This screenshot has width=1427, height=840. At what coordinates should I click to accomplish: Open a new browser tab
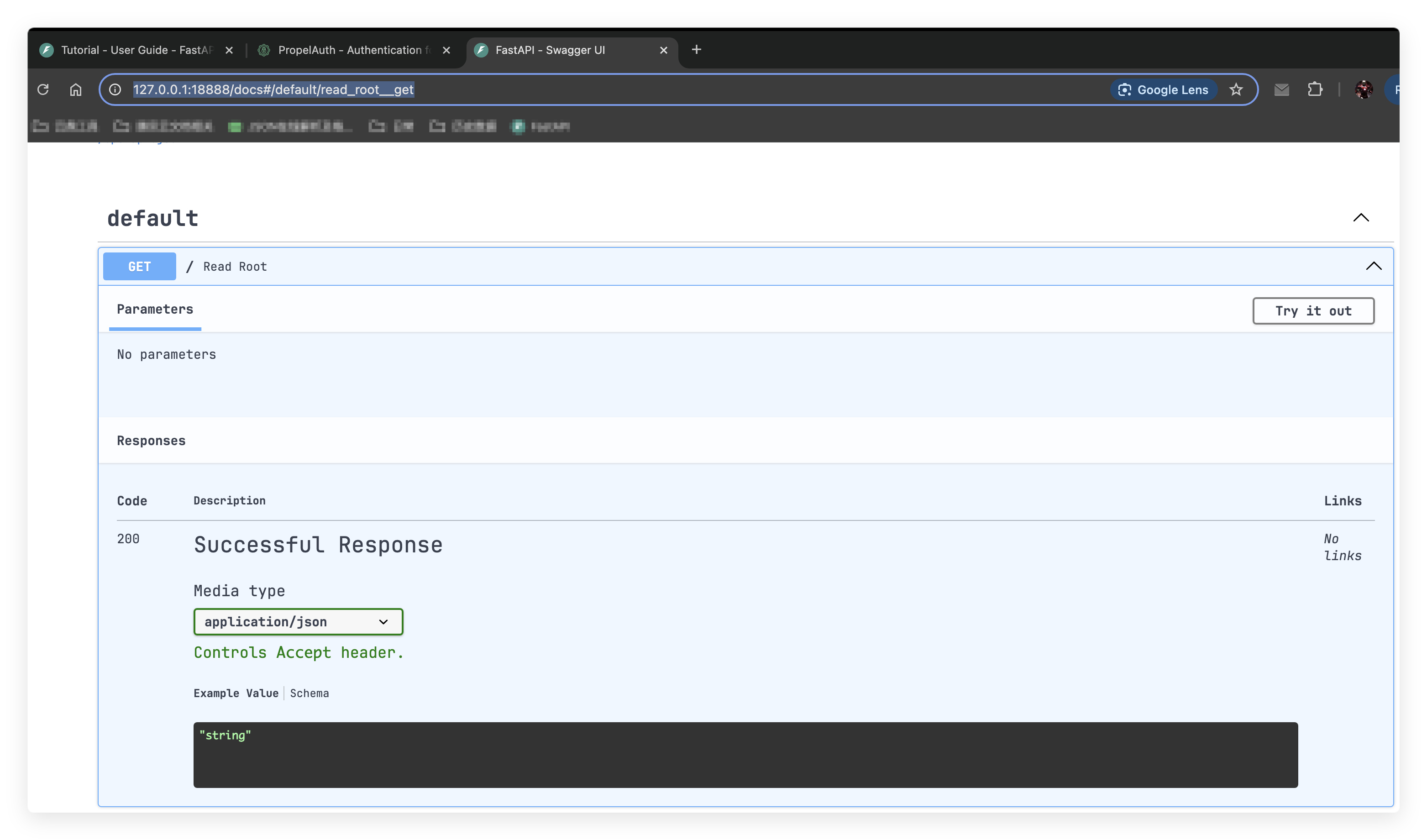point(697,50)
